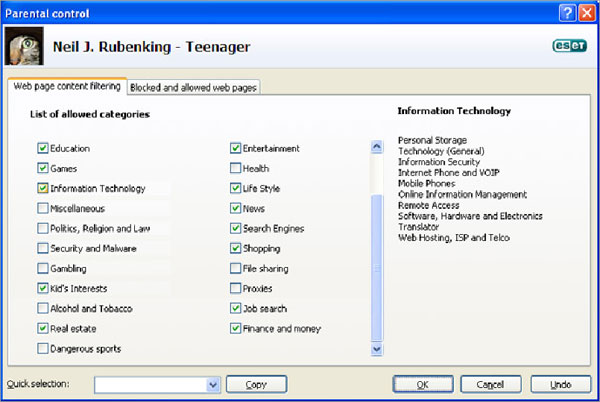Enable Politics, Religion and Law category
This screenshot has width=600, height=402.
coord(42,228)
